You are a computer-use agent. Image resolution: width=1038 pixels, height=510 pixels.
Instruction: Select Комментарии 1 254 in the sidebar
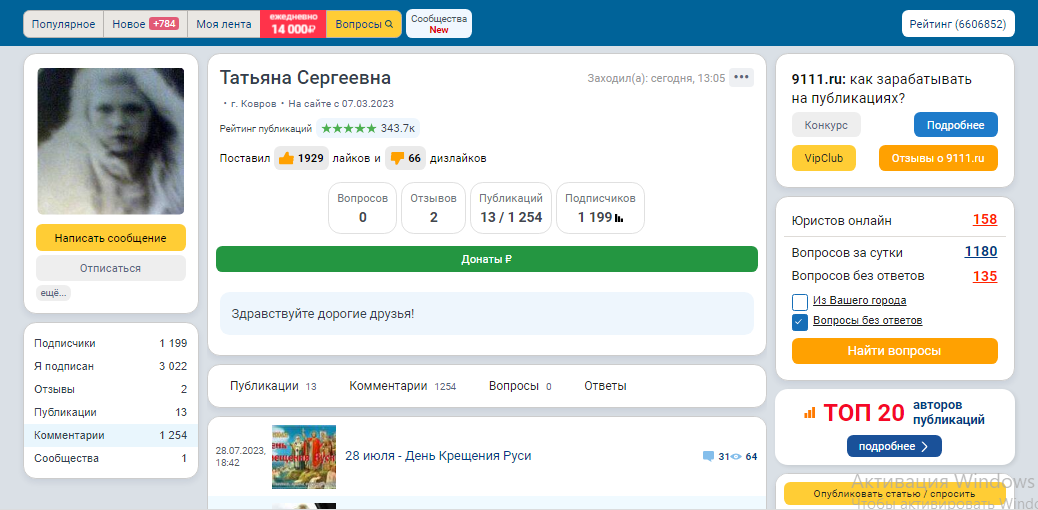(111, 435)
